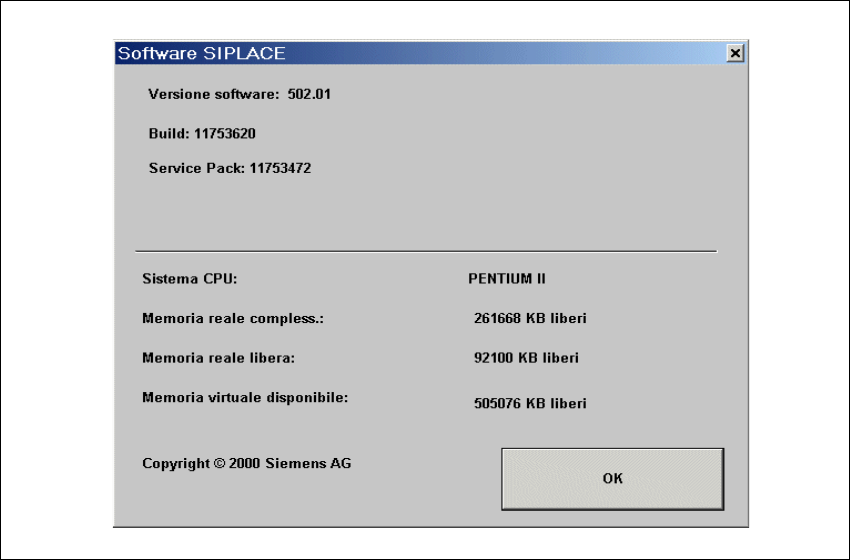Click the 261668 KB liberi value
Screen dimensions: 850x560
530,318
